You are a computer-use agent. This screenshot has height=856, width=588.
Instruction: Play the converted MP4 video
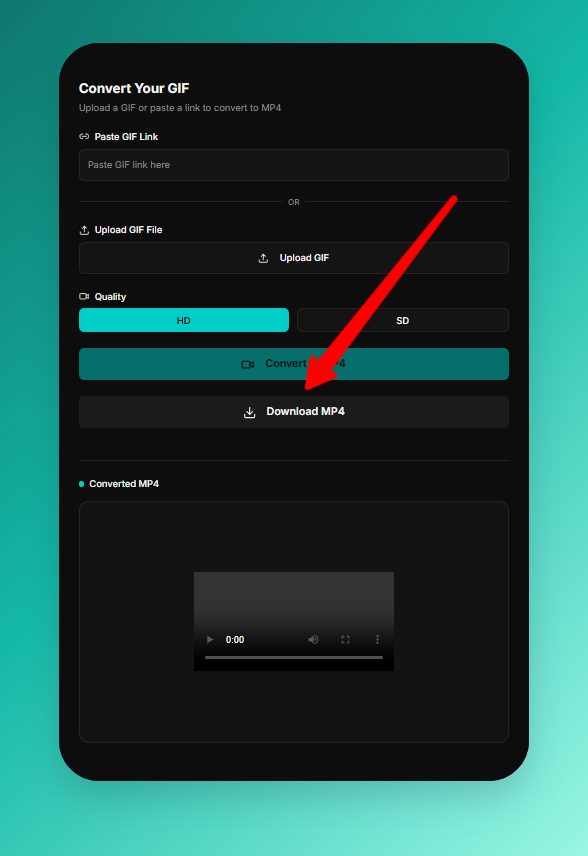tap(210, 639)
